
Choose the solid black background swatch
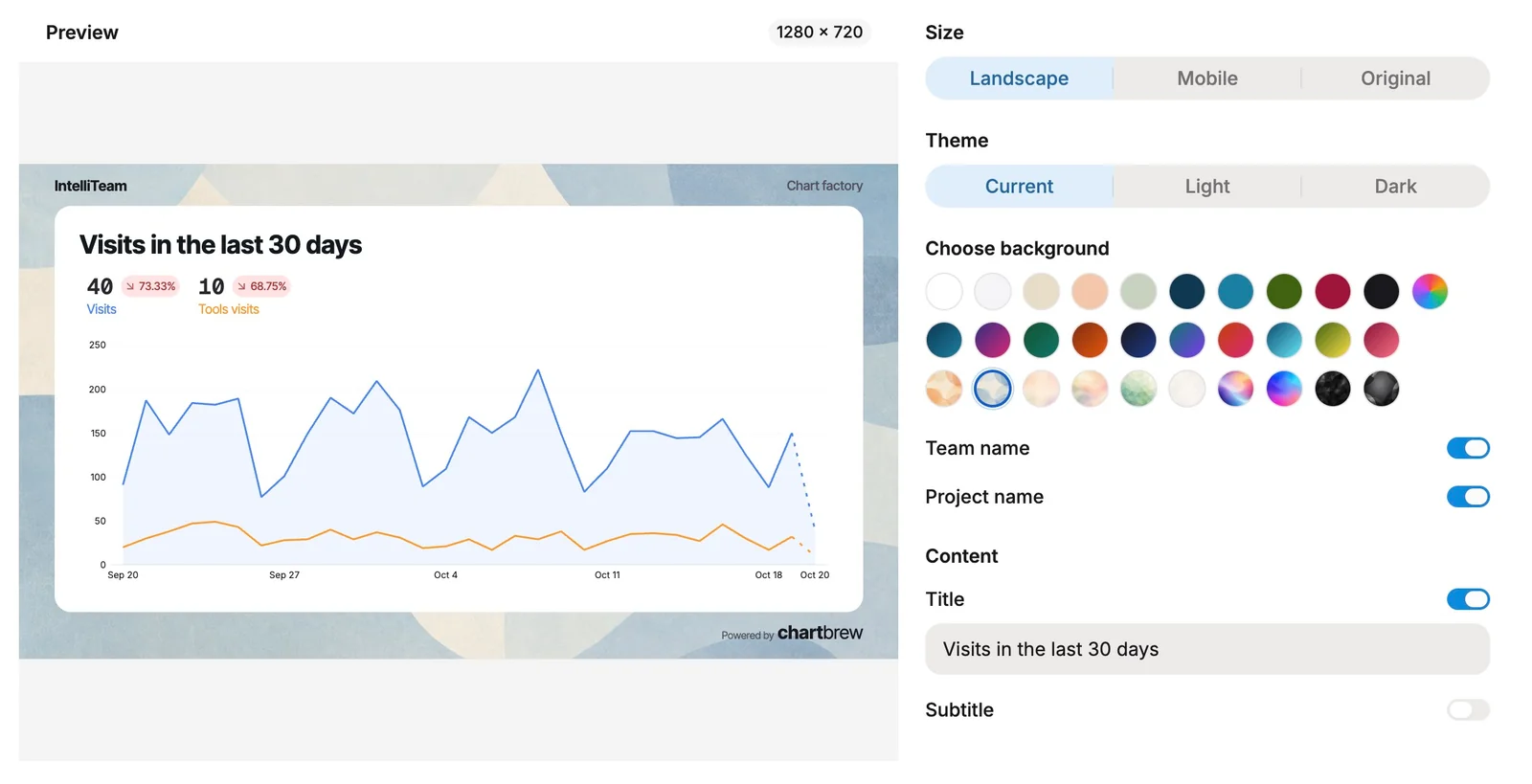tap(1381, 291)
